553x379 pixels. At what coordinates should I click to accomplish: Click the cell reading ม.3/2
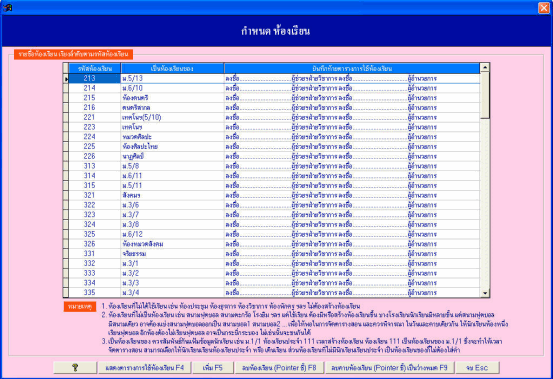[x=172, y=273]
